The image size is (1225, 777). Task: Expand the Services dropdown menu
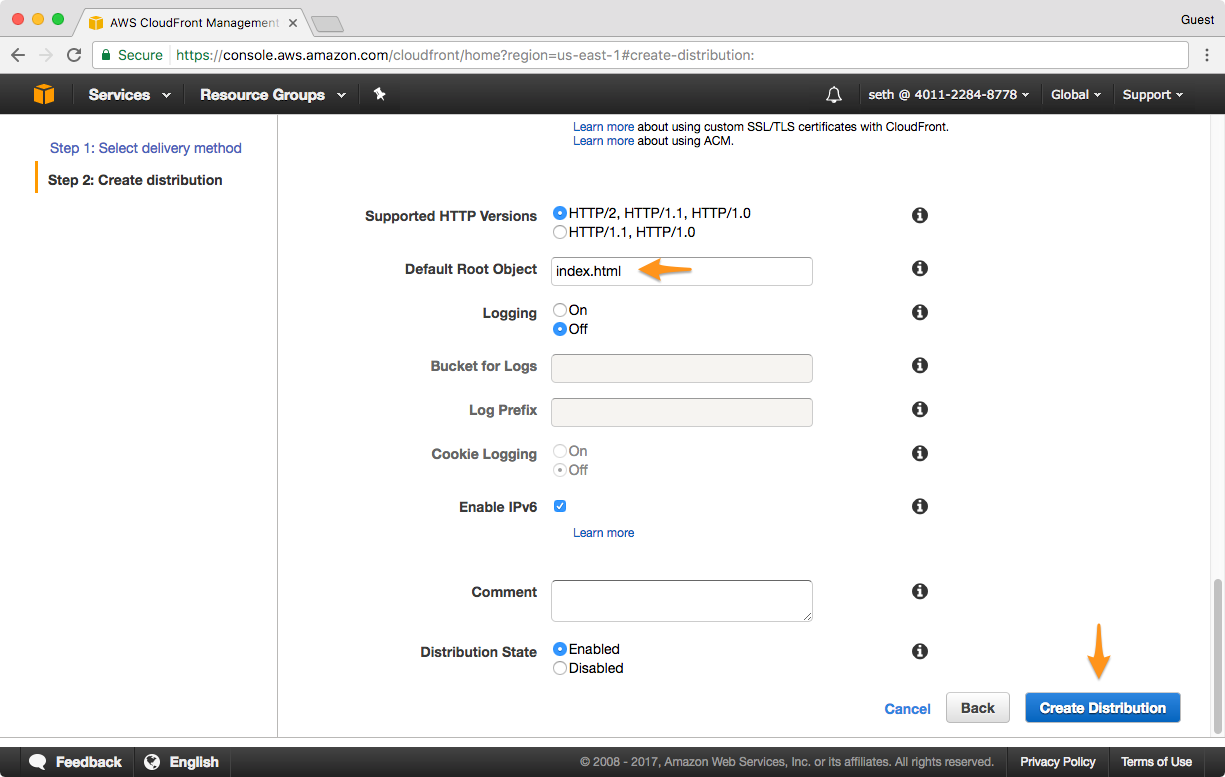click(x=129, y=94)
